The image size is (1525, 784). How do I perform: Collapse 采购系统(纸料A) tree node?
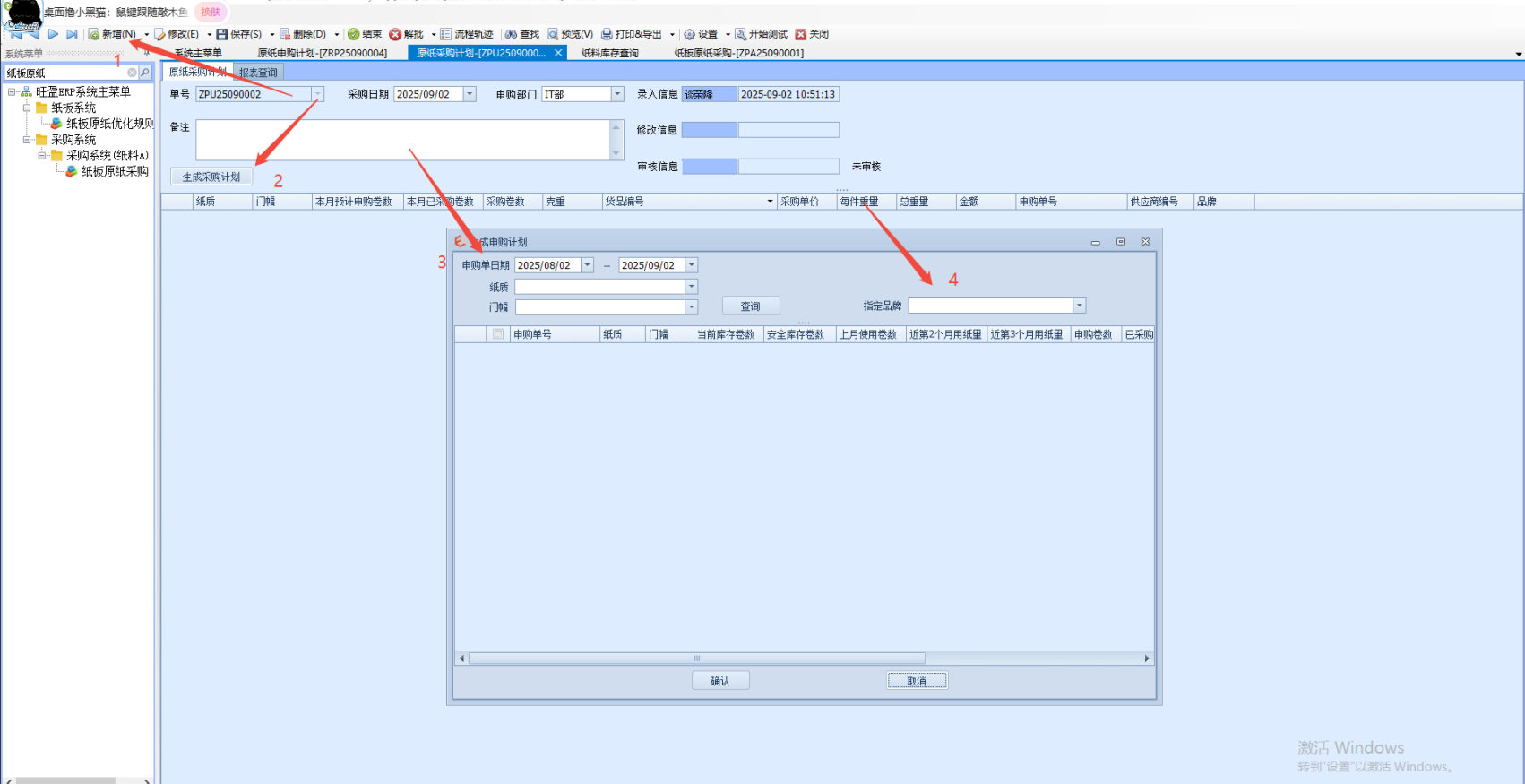(x=42, y=155)
